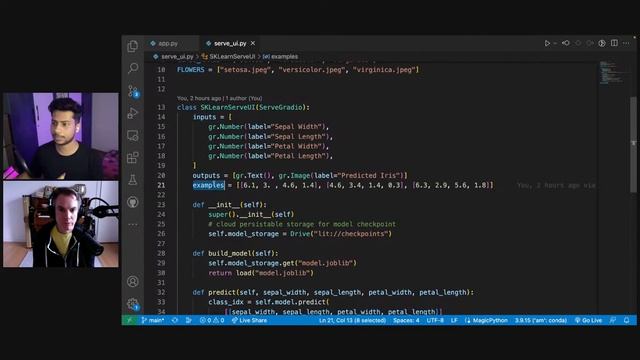Click the bottom webcam video thumbnail

click(61, 224)
